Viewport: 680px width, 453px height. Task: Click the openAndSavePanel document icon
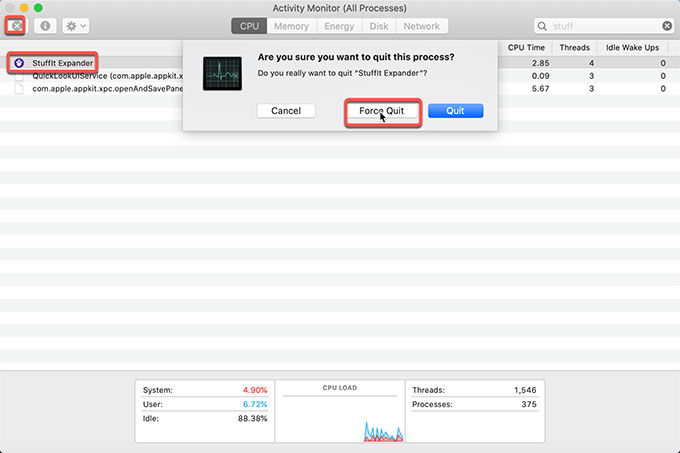tap(19, 88)
